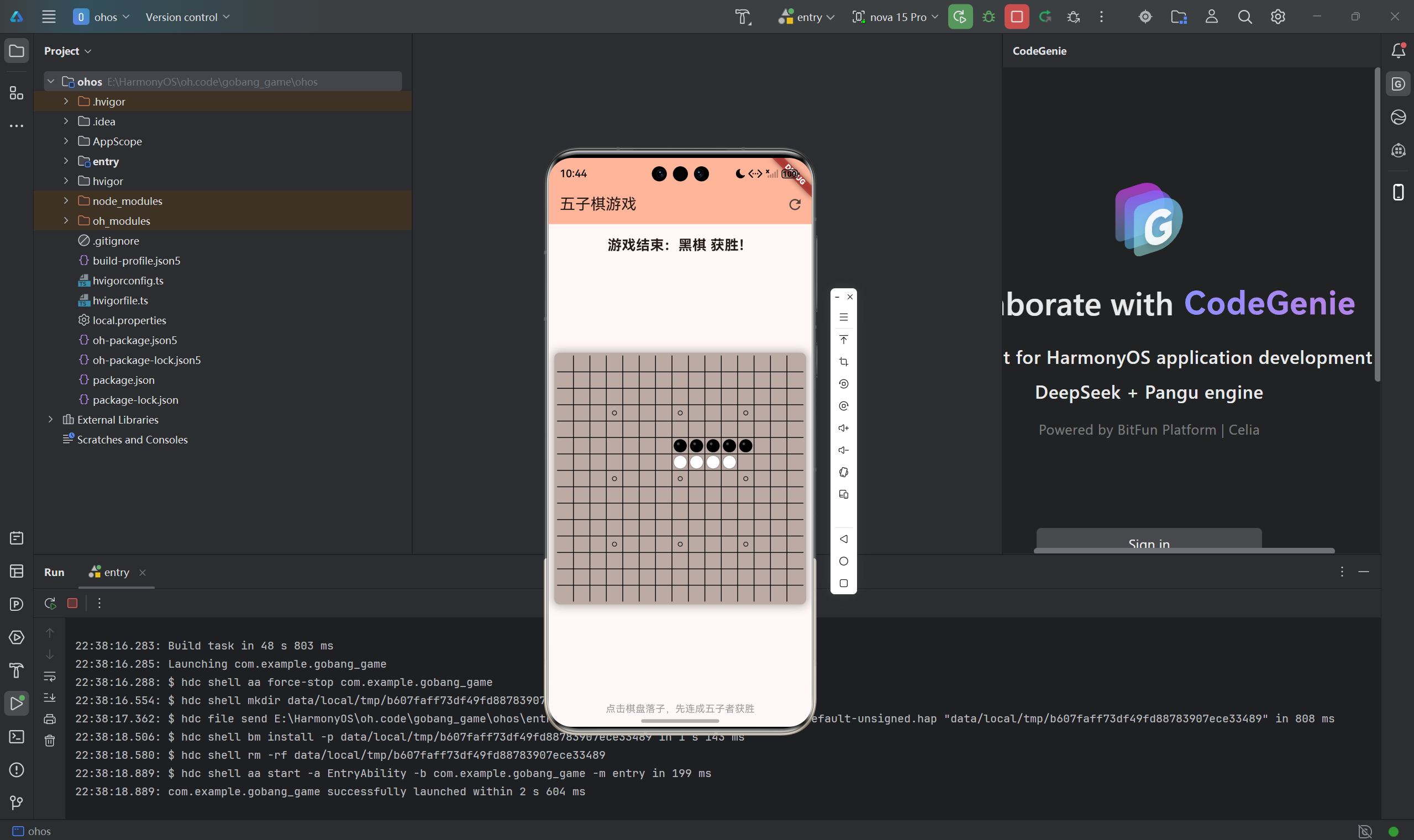
Task: Toggle Project tool window folder icon
Action: (x=17, y=51)
